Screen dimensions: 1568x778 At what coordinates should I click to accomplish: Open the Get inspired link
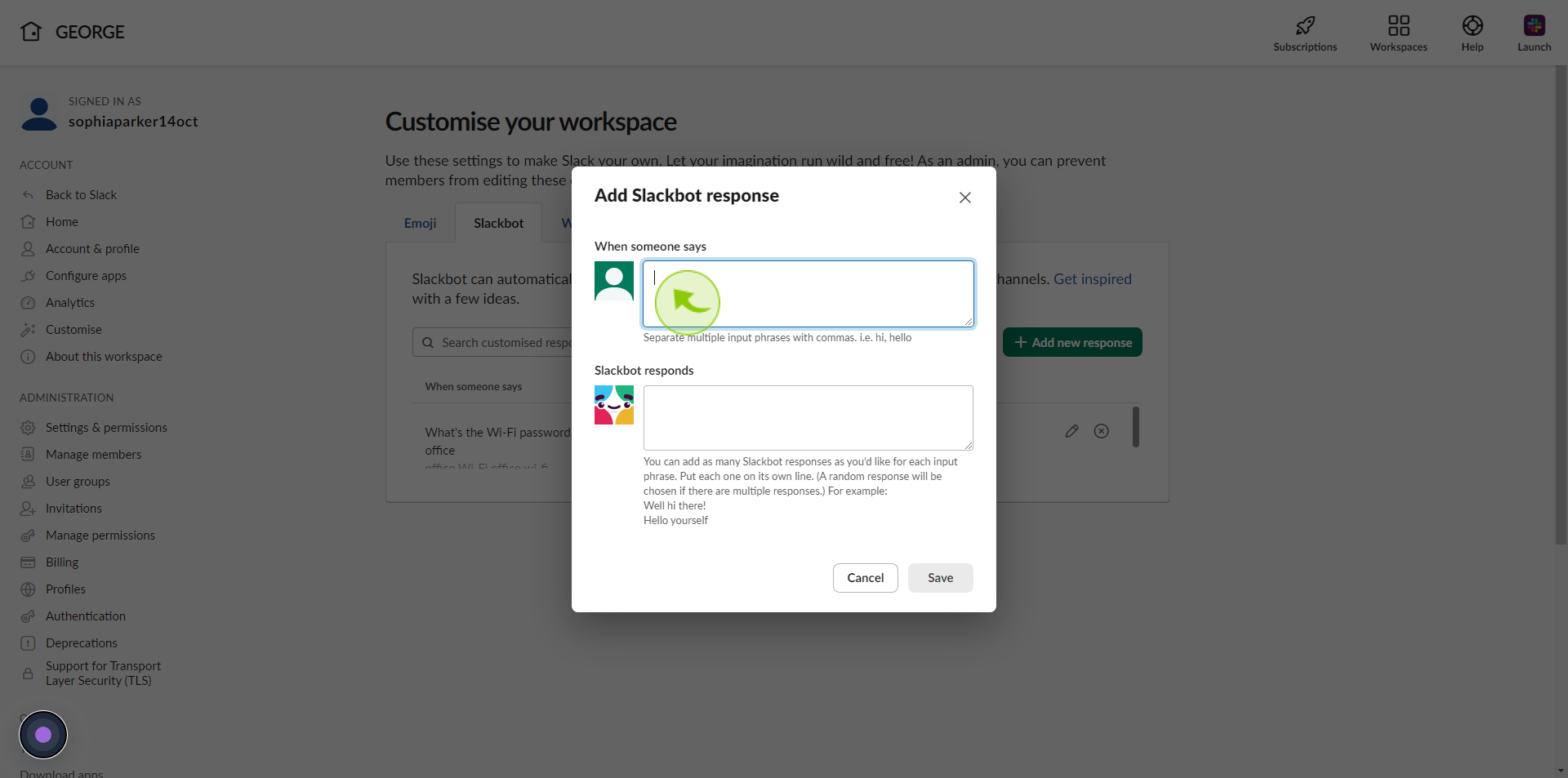coord(1093,279)
